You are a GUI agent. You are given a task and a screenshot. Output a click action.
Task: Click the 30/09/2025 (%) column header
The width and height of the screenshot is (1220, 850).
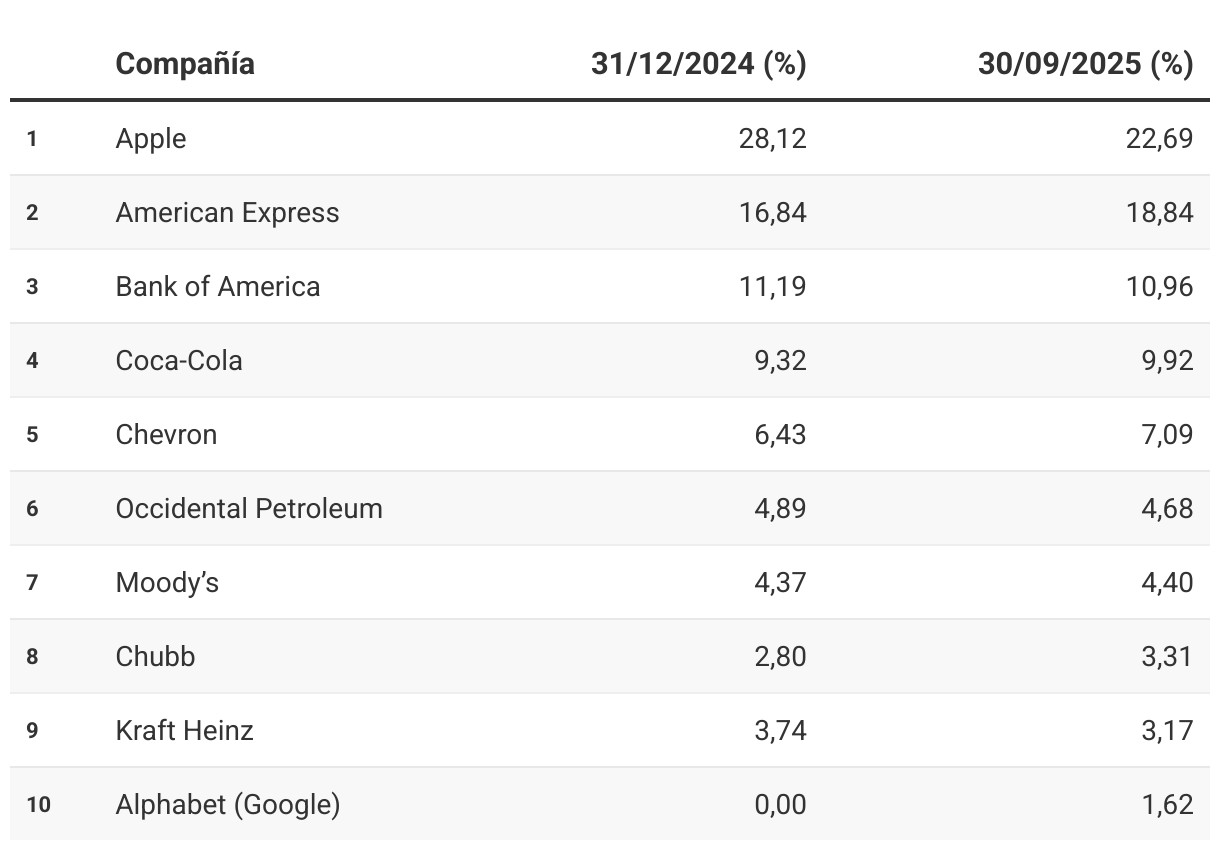click(1085, 64)
